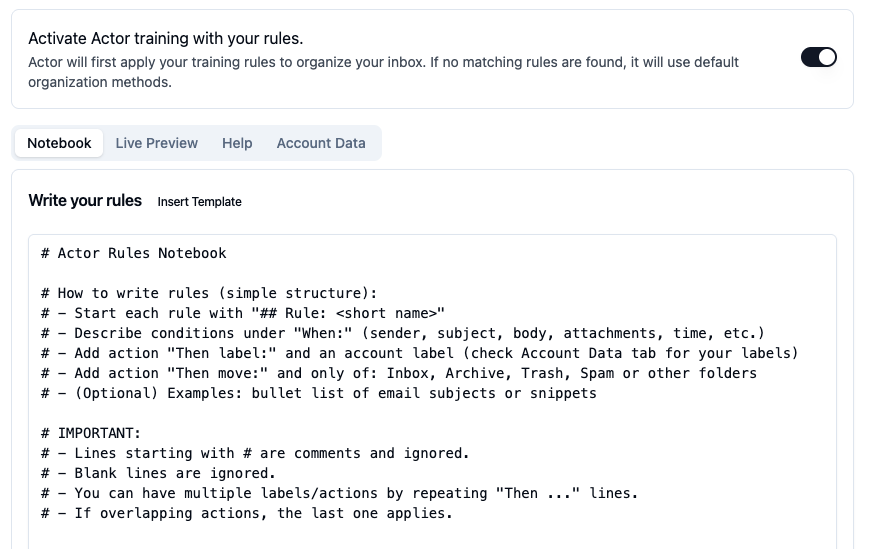
Task: Click the '(Optional) Examples' comment line
Action: point(318,394)
